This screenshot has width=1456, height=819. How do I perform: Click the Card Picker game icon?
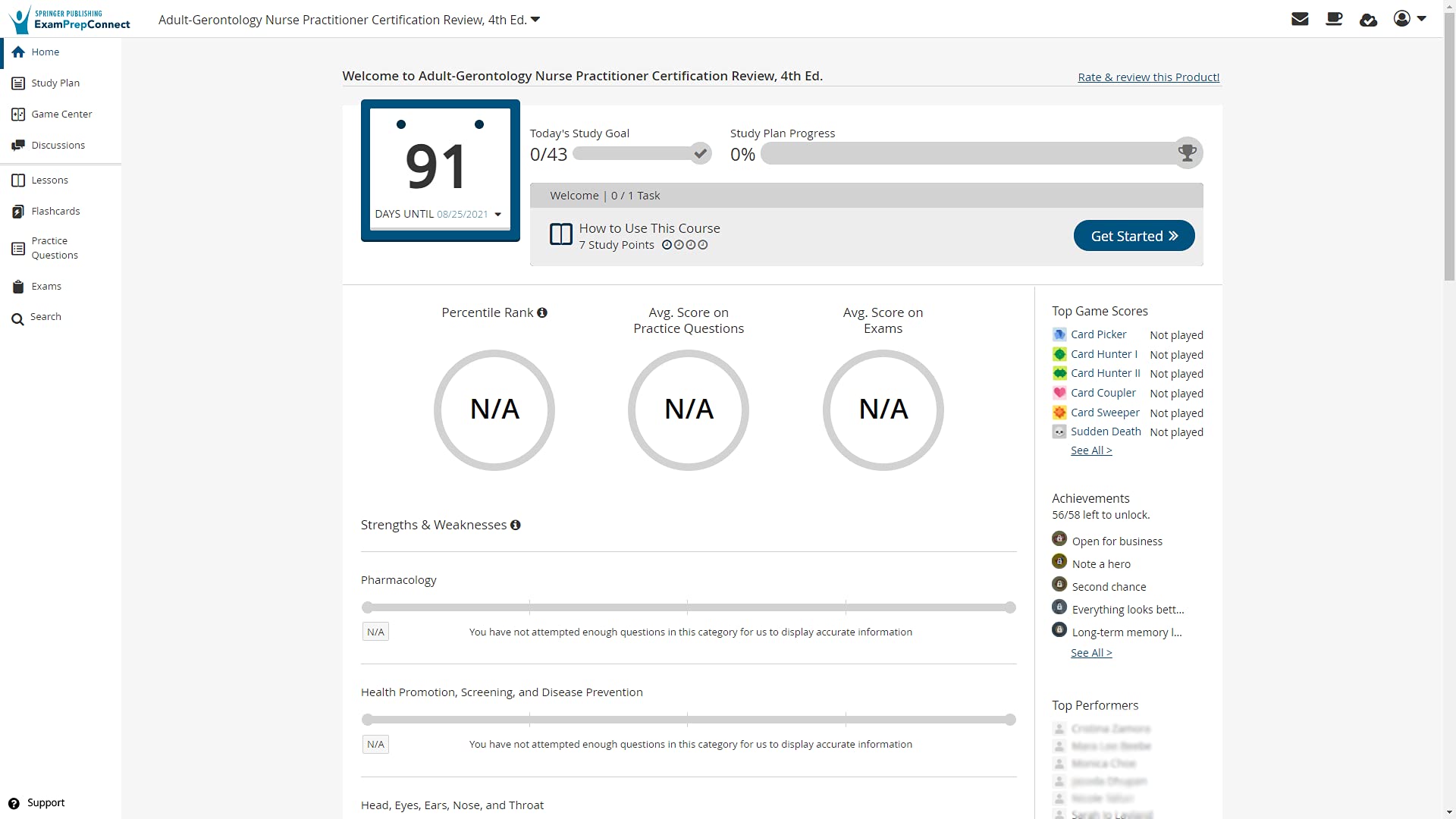point(1059,334)
